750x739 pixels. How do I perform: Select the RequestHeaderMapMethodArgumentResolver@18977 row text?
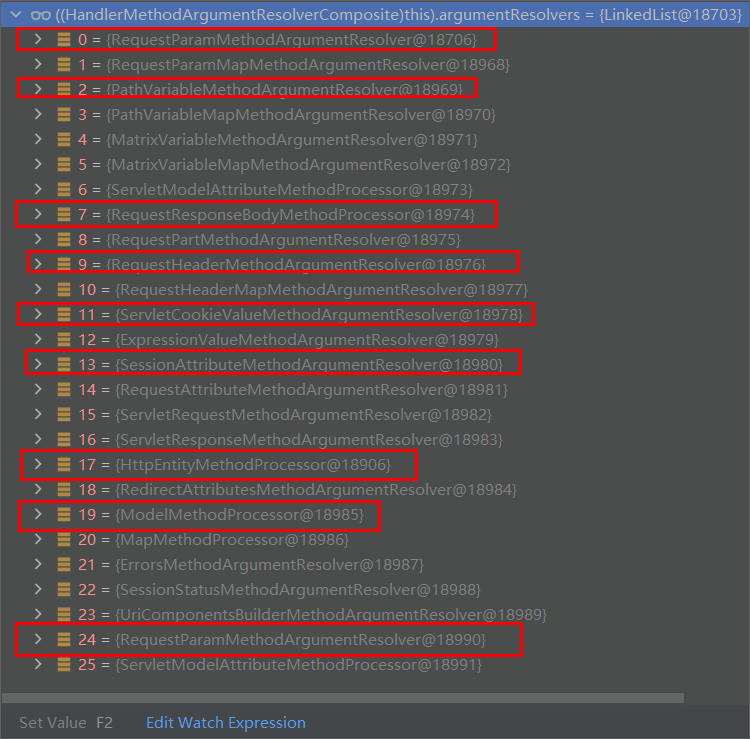pos(321,290)
